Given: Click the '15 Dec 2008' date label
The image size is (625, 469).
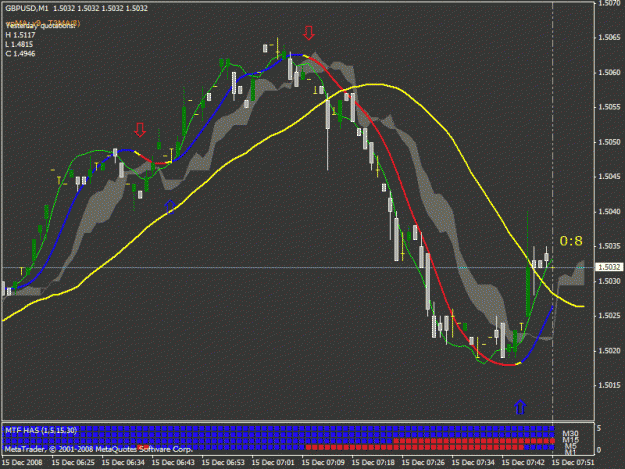Looking at the screenshot, I should coord(22,463).
